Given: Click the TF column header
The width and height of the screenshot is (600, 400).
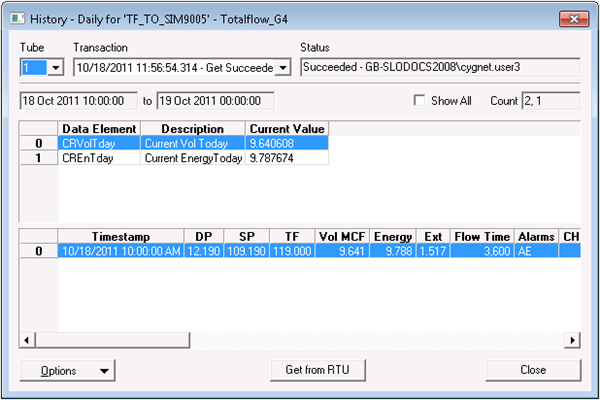Looking at the screenshot, I should [x=292, y=237].
